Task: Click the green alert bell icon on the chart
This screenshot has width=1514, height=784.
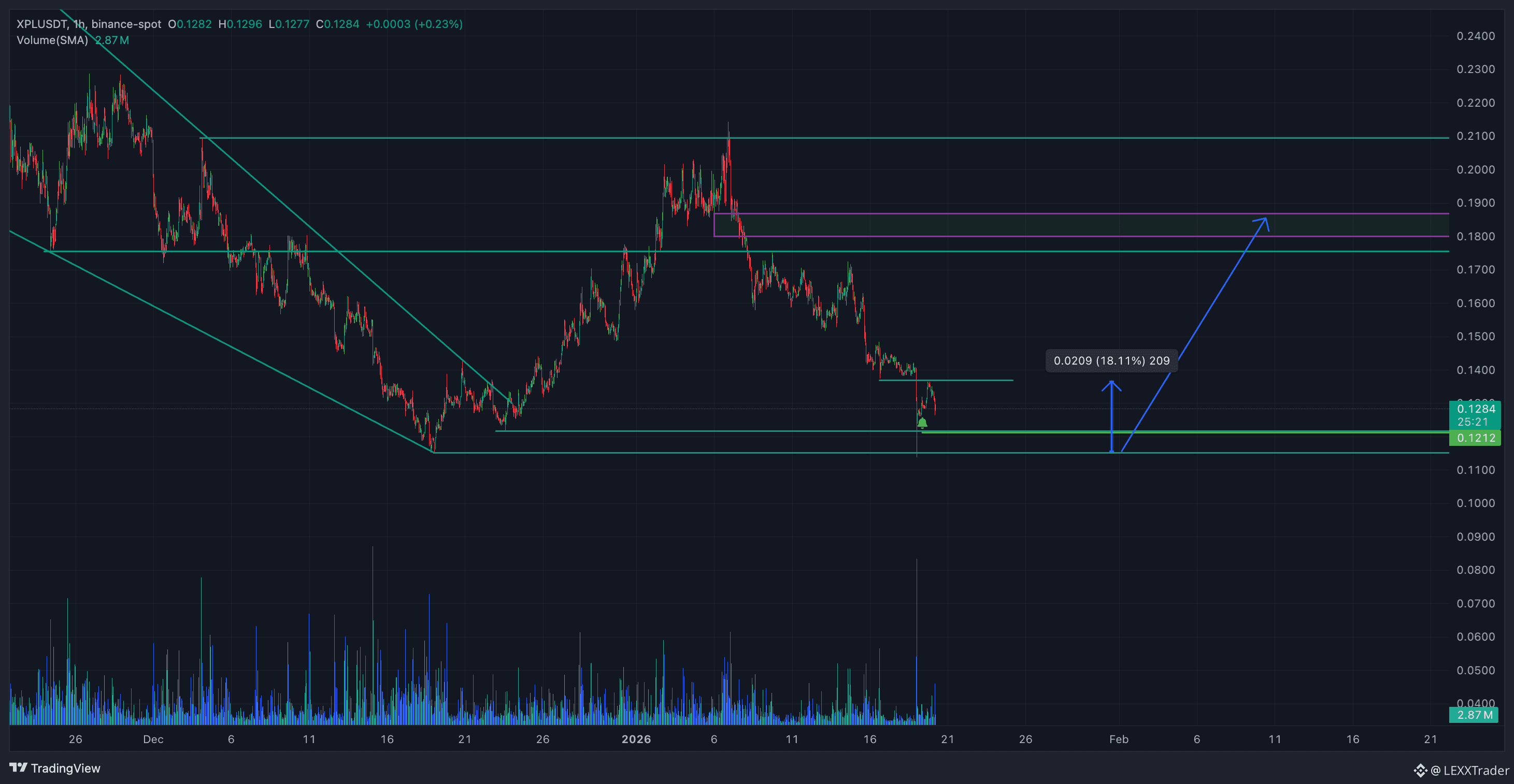Action: (922, 423)
